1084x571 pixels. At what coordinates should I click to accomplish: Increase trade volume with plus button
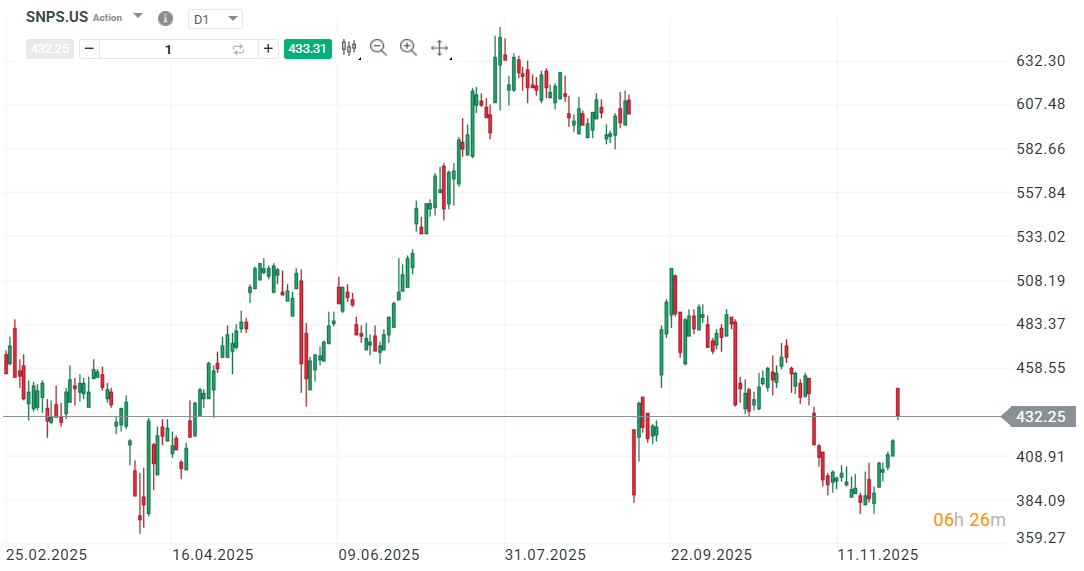pyautogui.click(x=268, y=49)
